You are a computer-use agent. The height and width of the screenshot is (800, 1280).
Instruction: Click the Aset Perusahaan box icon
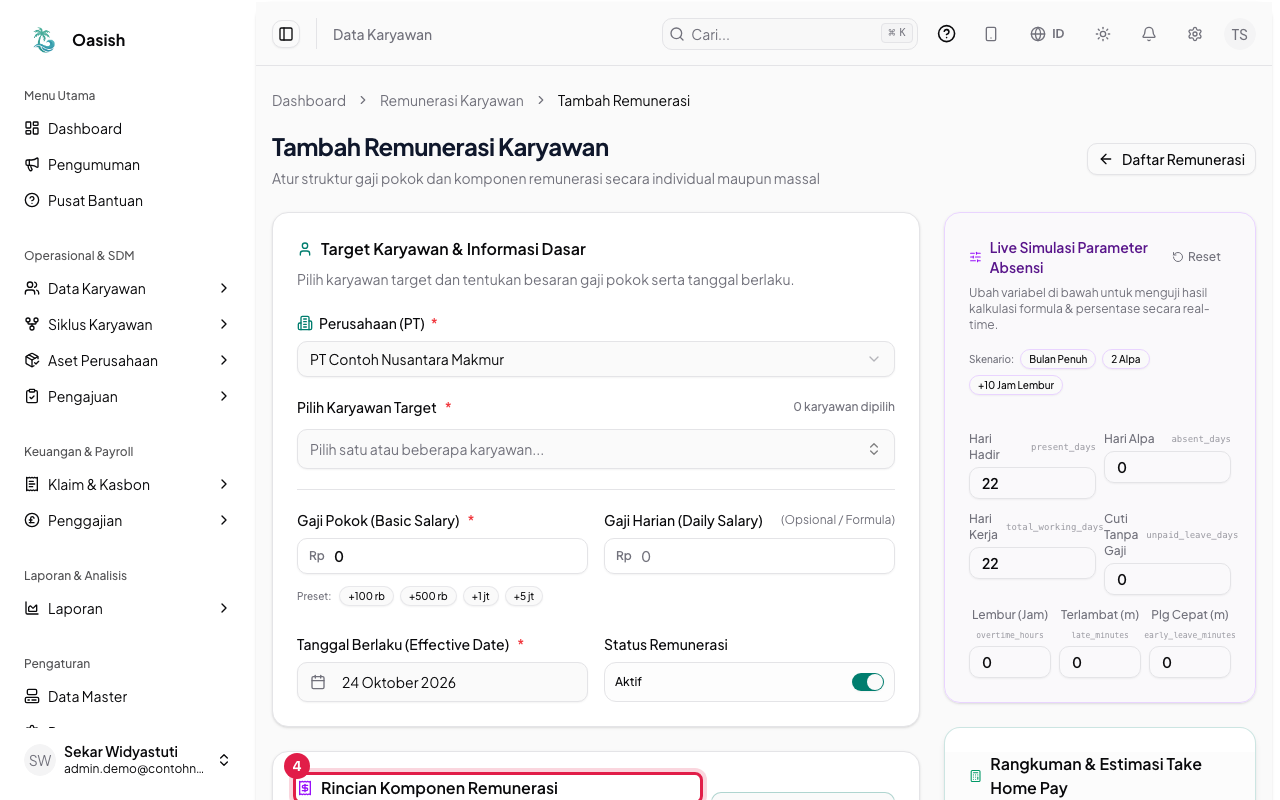(32, 360)
